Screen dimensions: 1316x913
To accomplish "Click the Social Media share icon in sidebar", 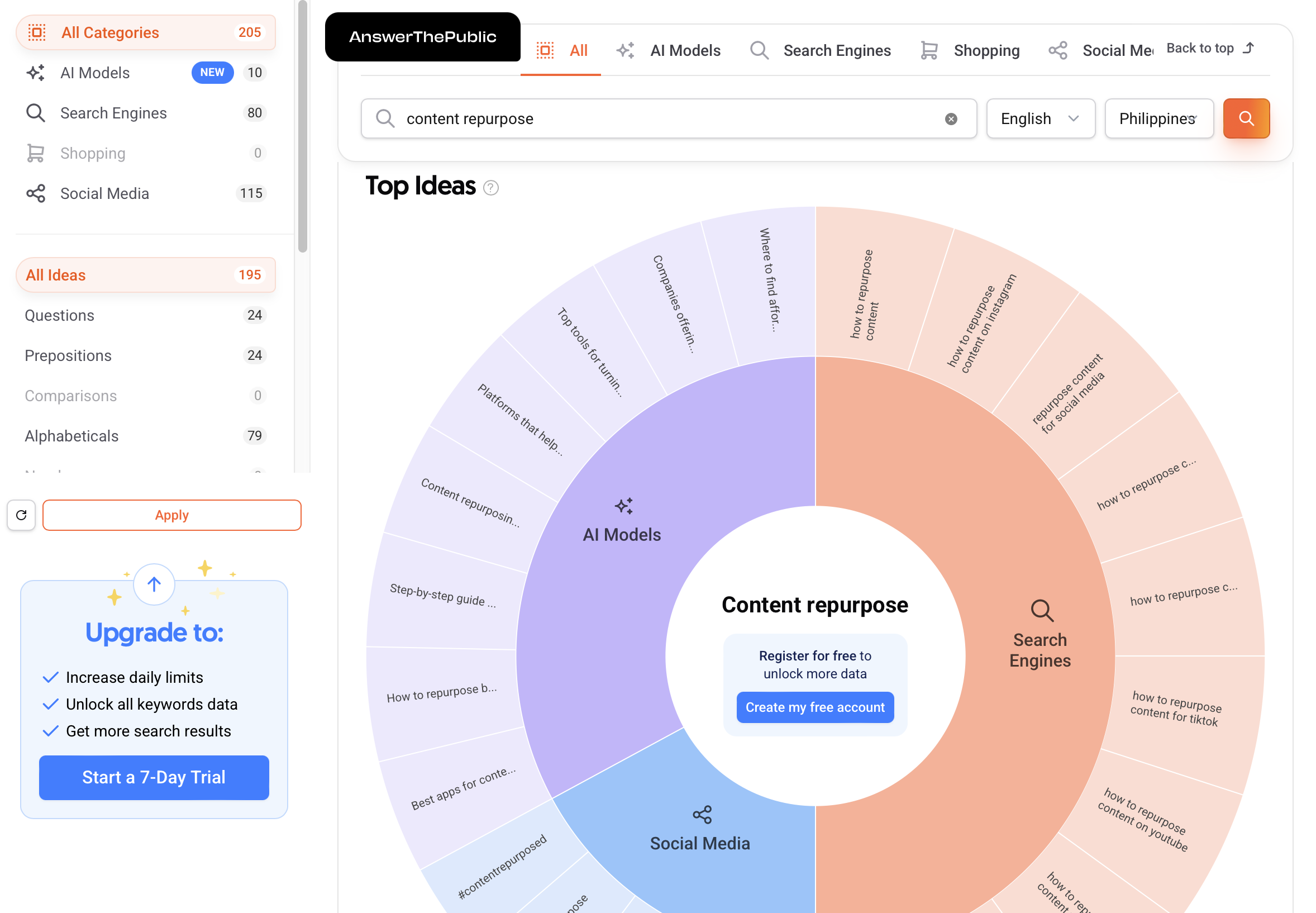I will click(x=35, y=193).
